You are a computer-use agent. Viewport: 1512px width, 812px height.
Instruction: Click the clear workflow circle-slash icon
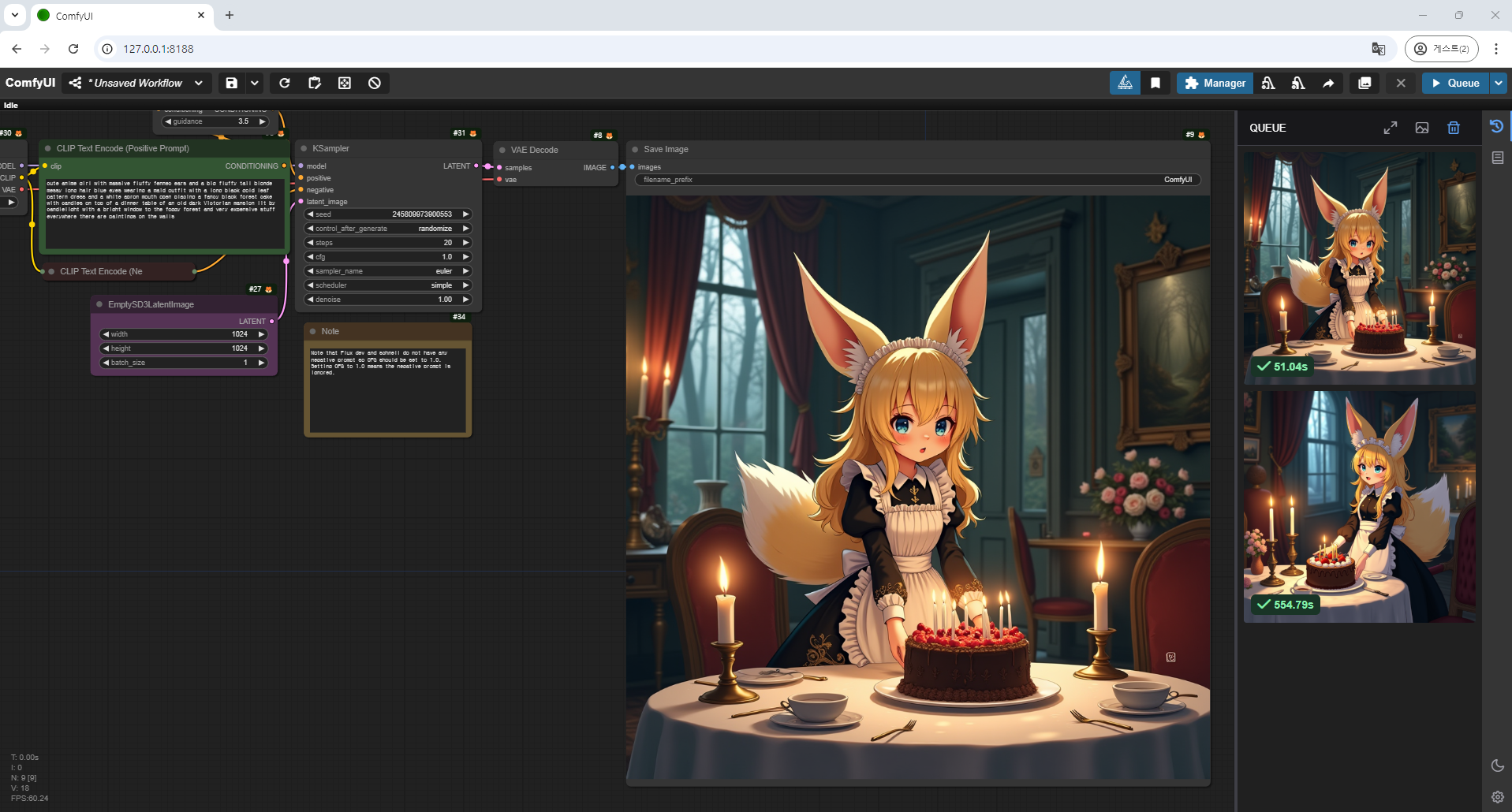(375, 83)
